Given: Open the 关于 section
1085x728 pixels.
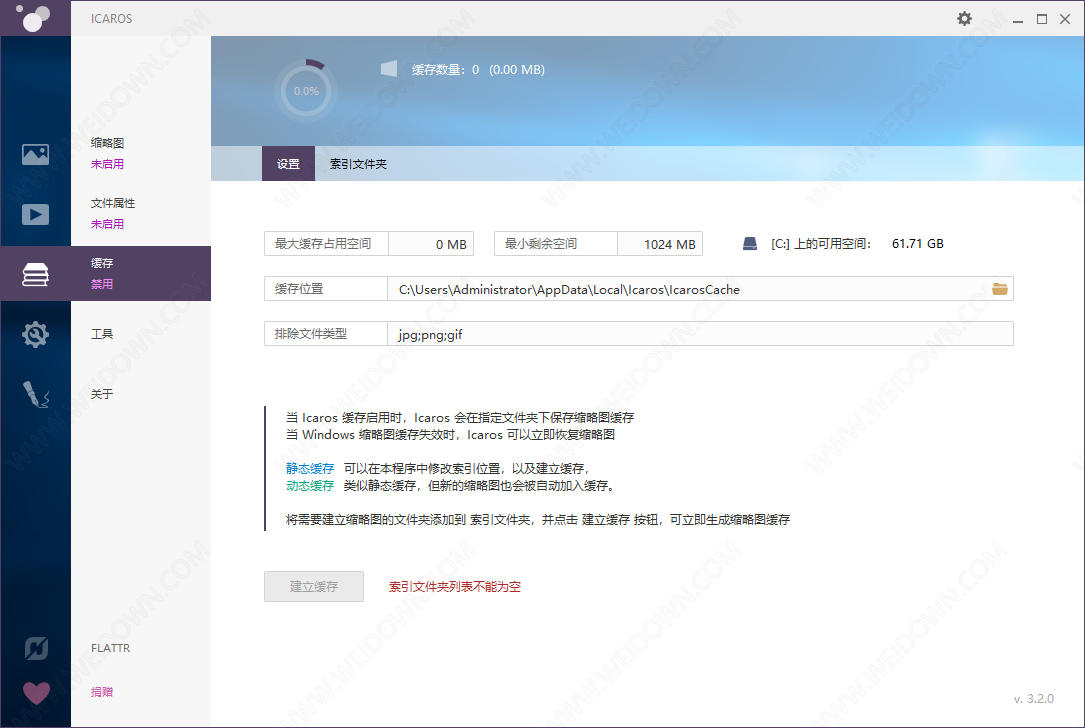Looking at the screenshot, I should click(102, 394).
